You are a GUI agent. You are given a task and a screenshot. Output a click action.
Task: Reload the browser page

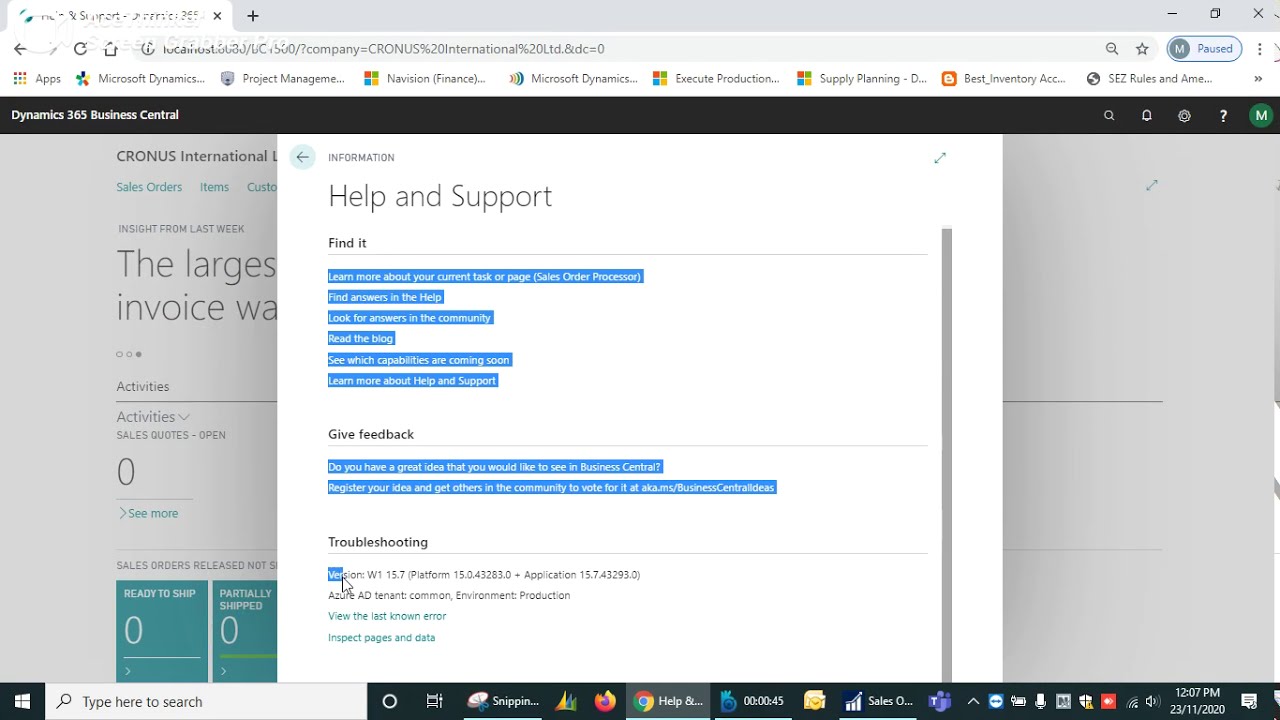(80, 48)
